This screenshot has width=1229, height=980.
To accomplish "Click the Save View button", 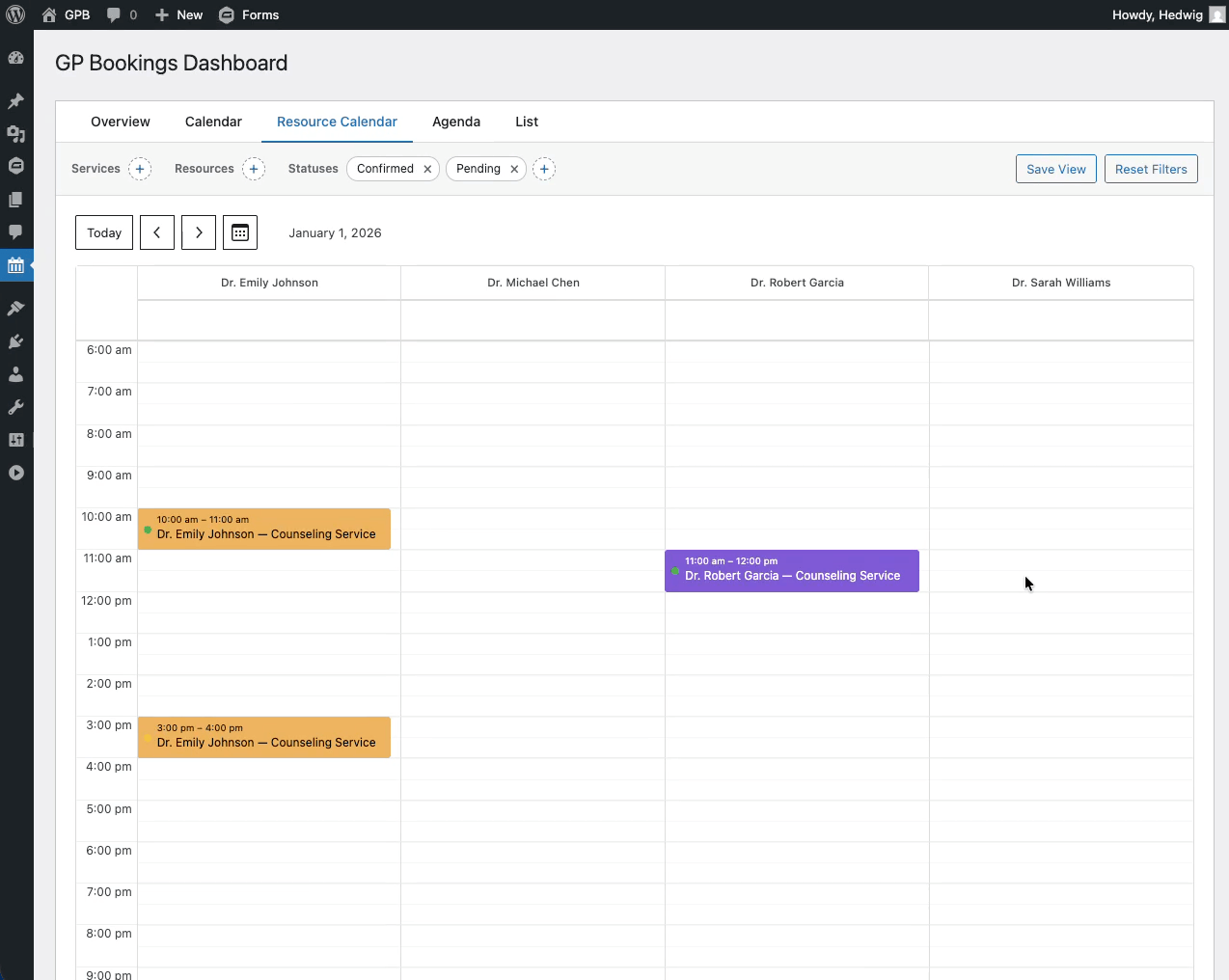I will click(1055, 169).
